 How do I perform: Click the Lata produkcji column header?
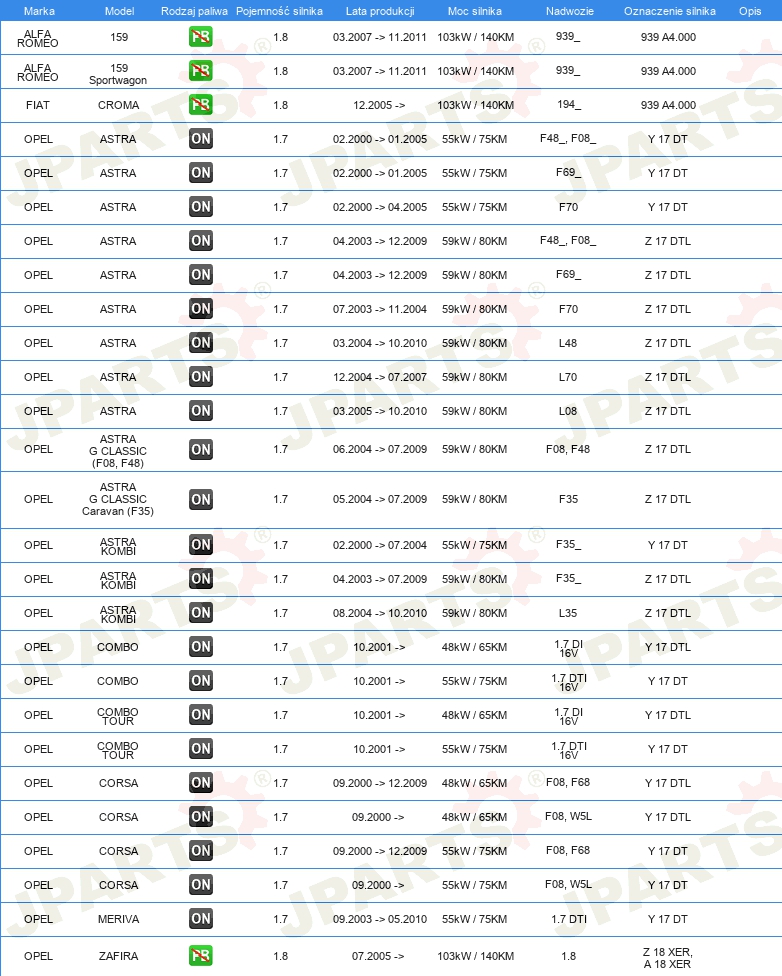[x=380, y=11]
